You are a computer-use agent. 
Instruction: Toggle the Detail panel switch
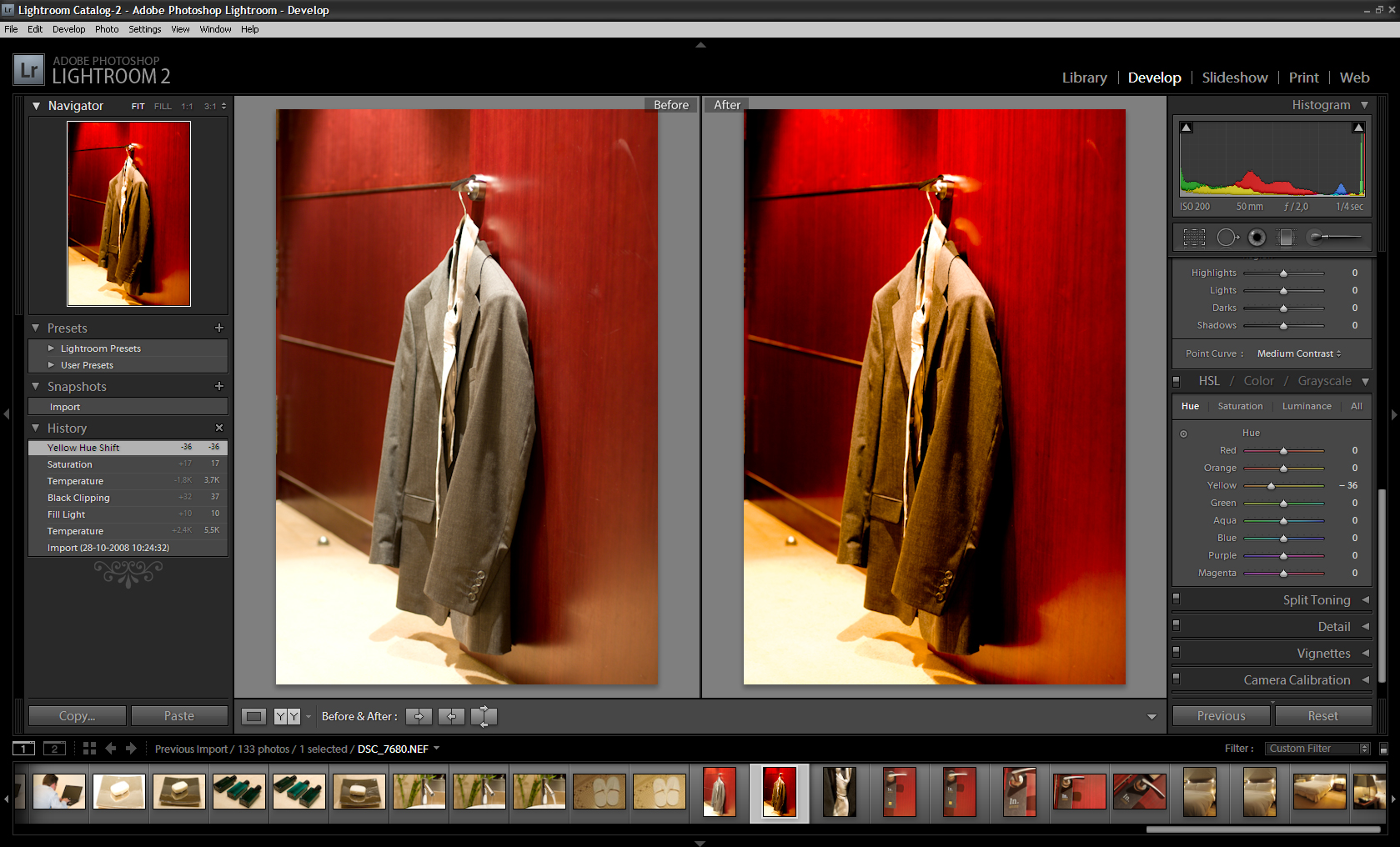(x=1177, y=625)
